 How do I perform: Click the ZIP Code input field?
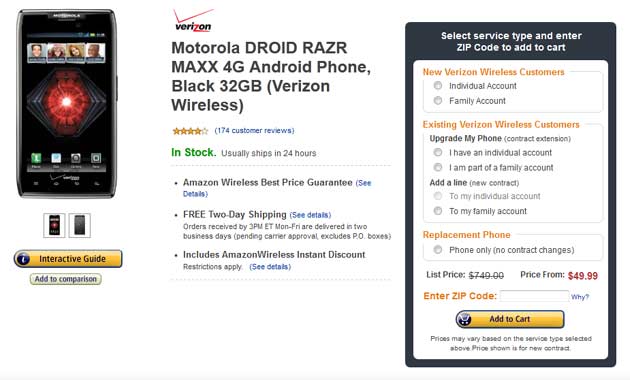534,296
